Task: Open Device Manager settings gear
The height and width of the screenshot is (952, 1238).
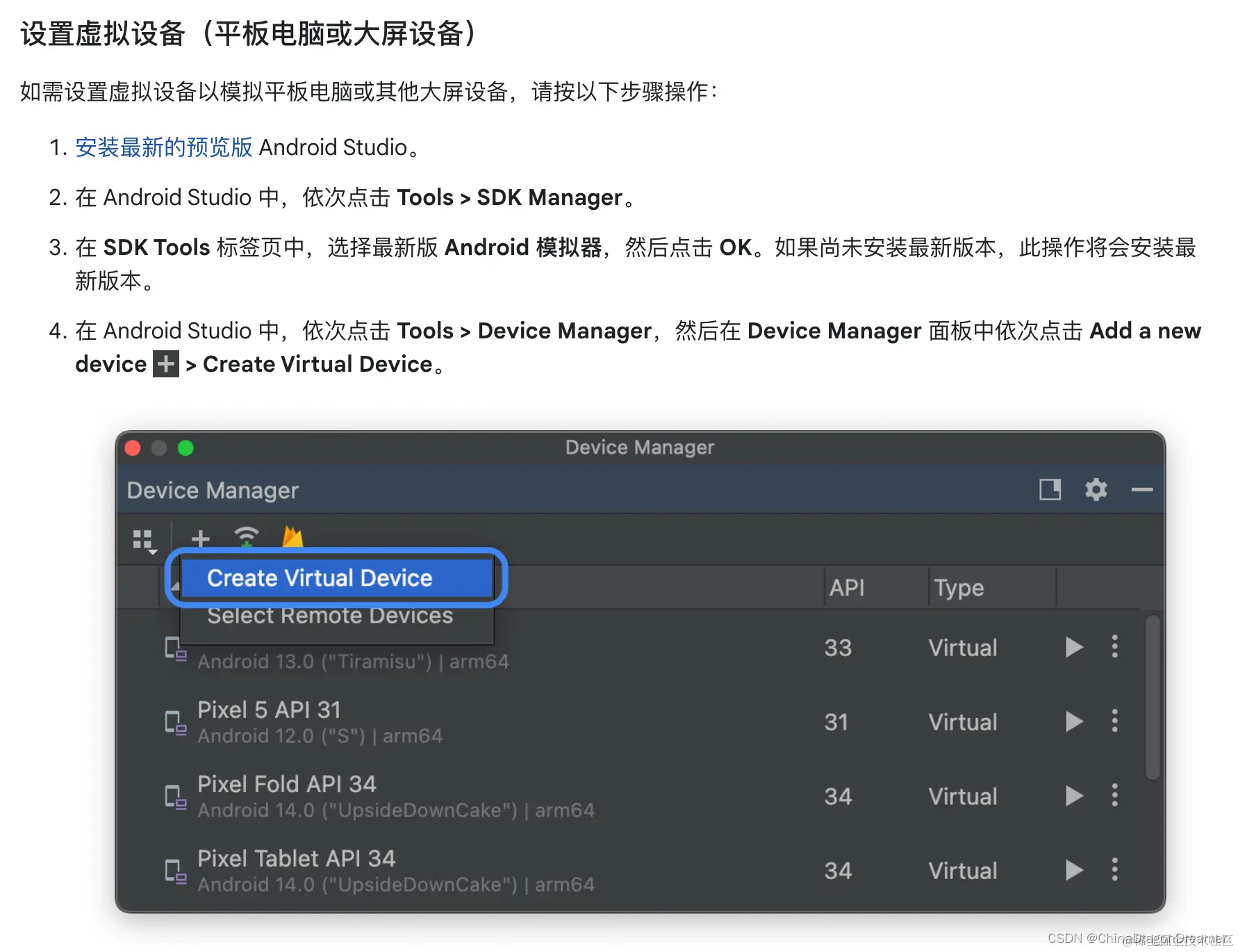Action: tap(1096, 490)
